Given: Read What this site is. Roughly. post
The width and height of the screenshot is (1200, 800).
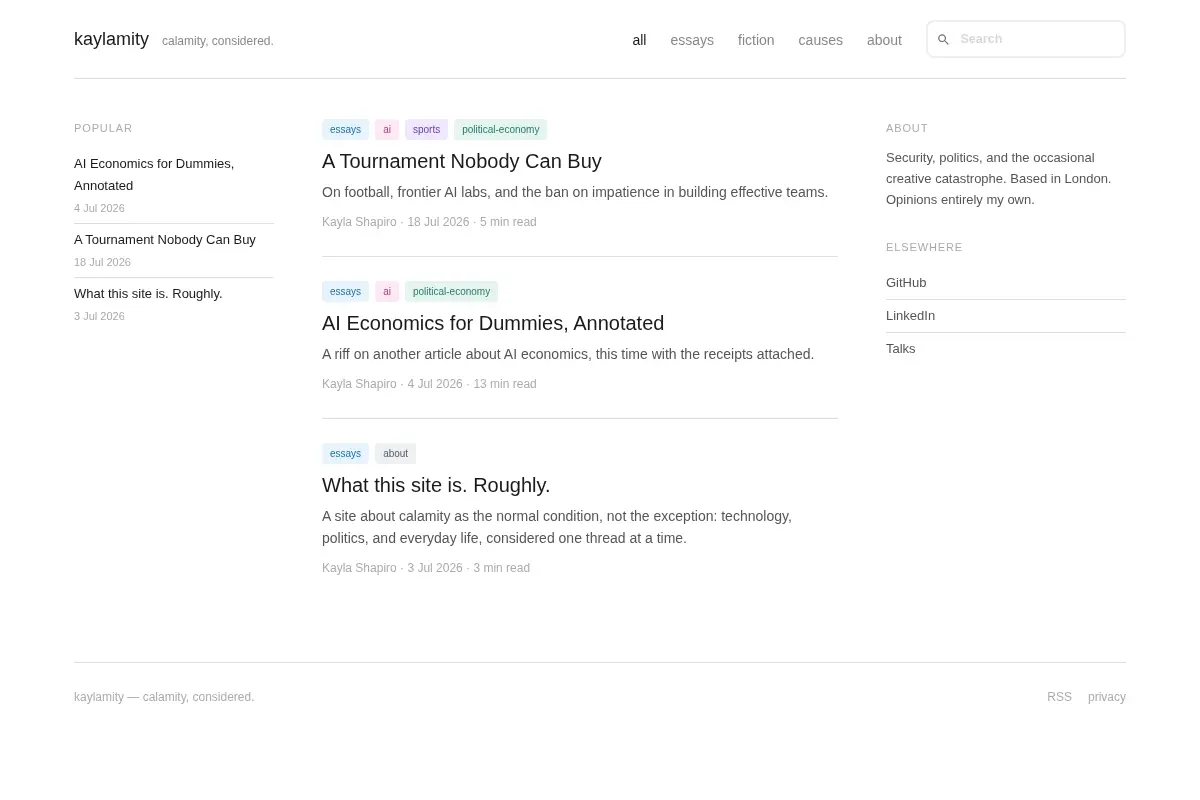Looking at the screenshot, I should click(436, 485).
